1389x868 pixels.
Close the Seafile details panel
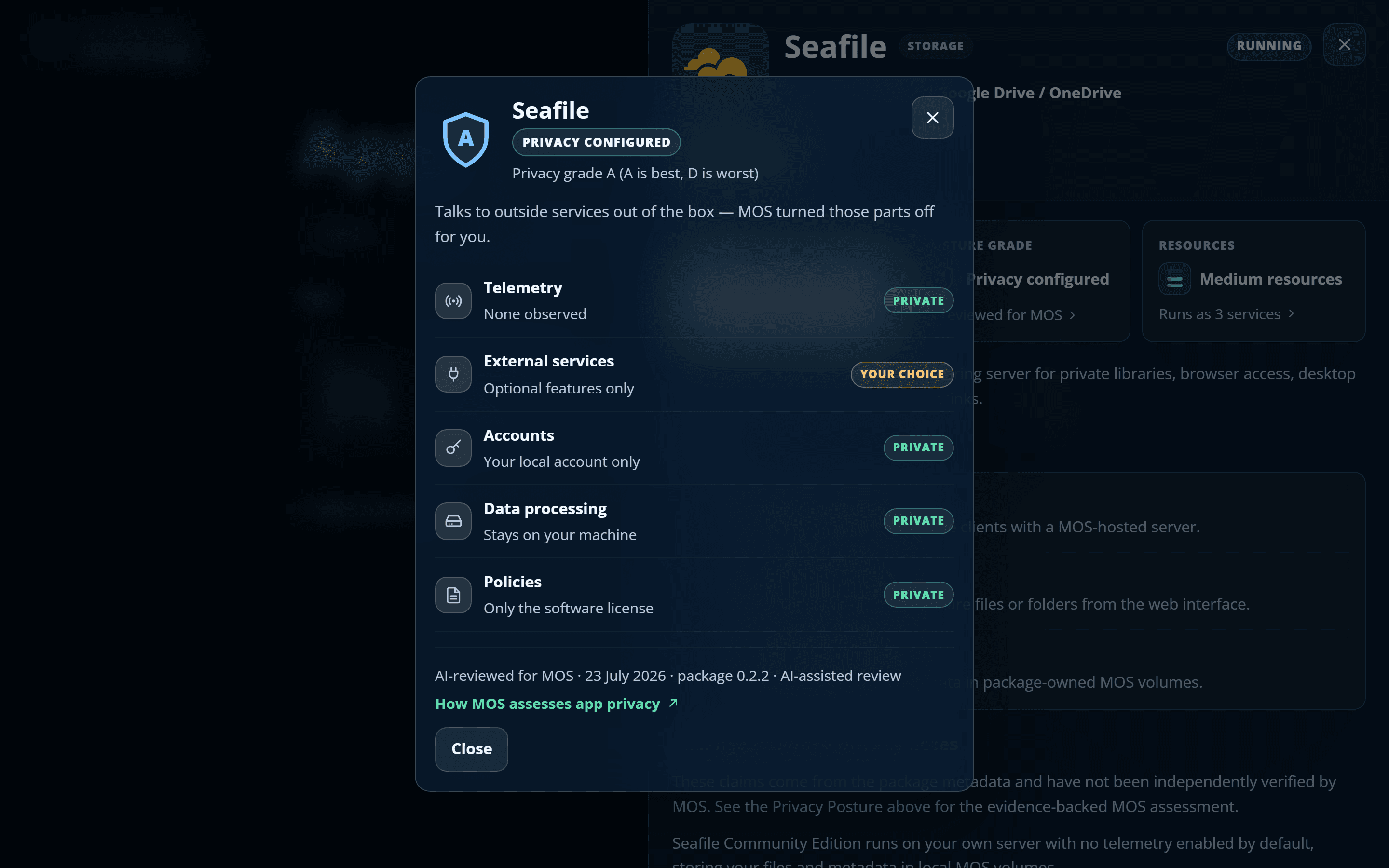click(1344, 44)
